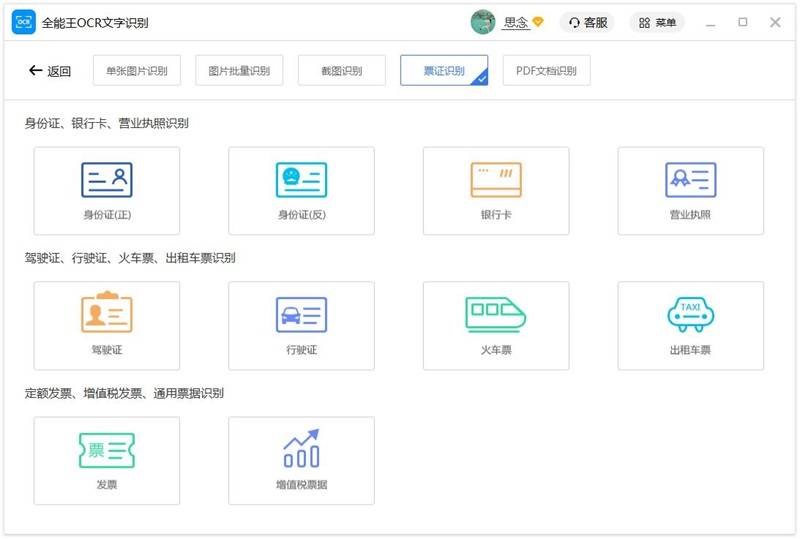This screenshot has width=800, height=539.
Task: Click the VIP diamond badge
Action: (538, 22)
